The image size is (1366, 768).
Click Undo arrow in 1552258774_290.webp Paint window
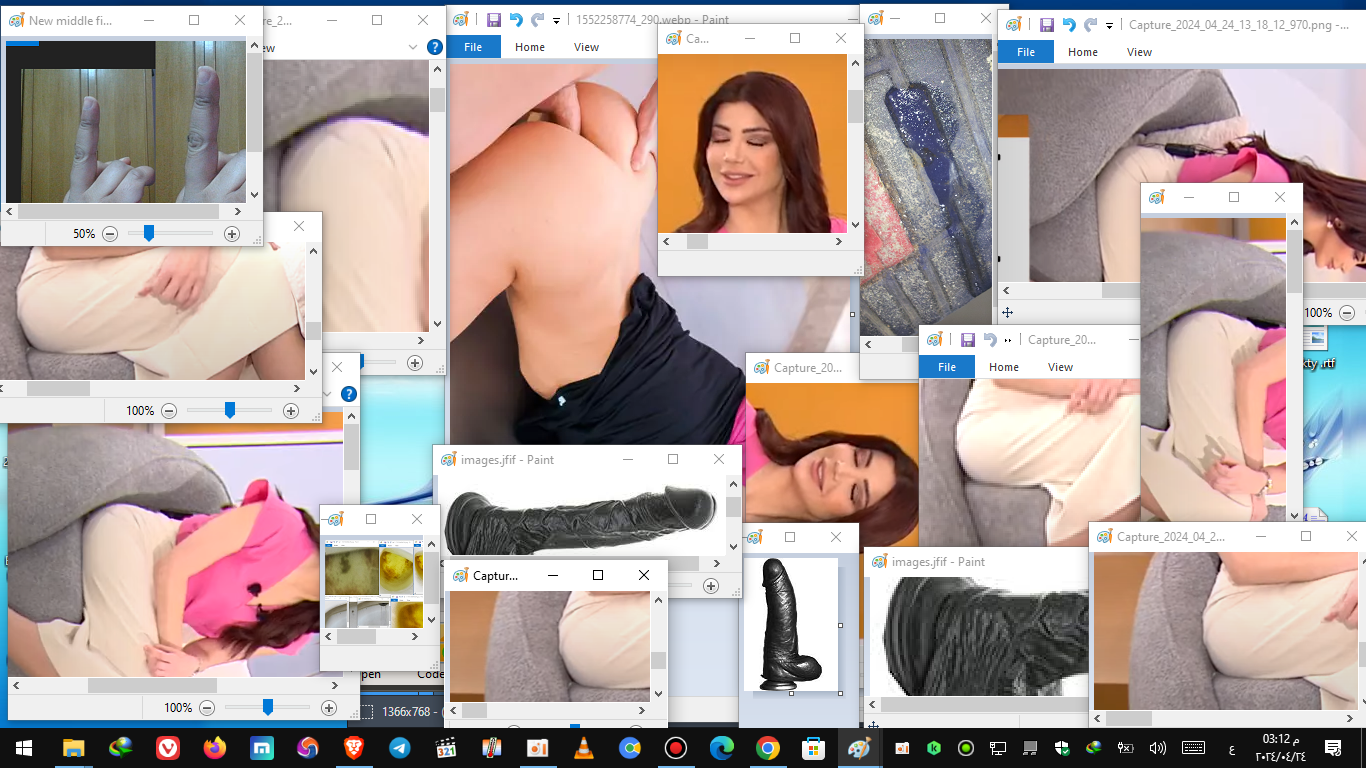tap(516, 20)
